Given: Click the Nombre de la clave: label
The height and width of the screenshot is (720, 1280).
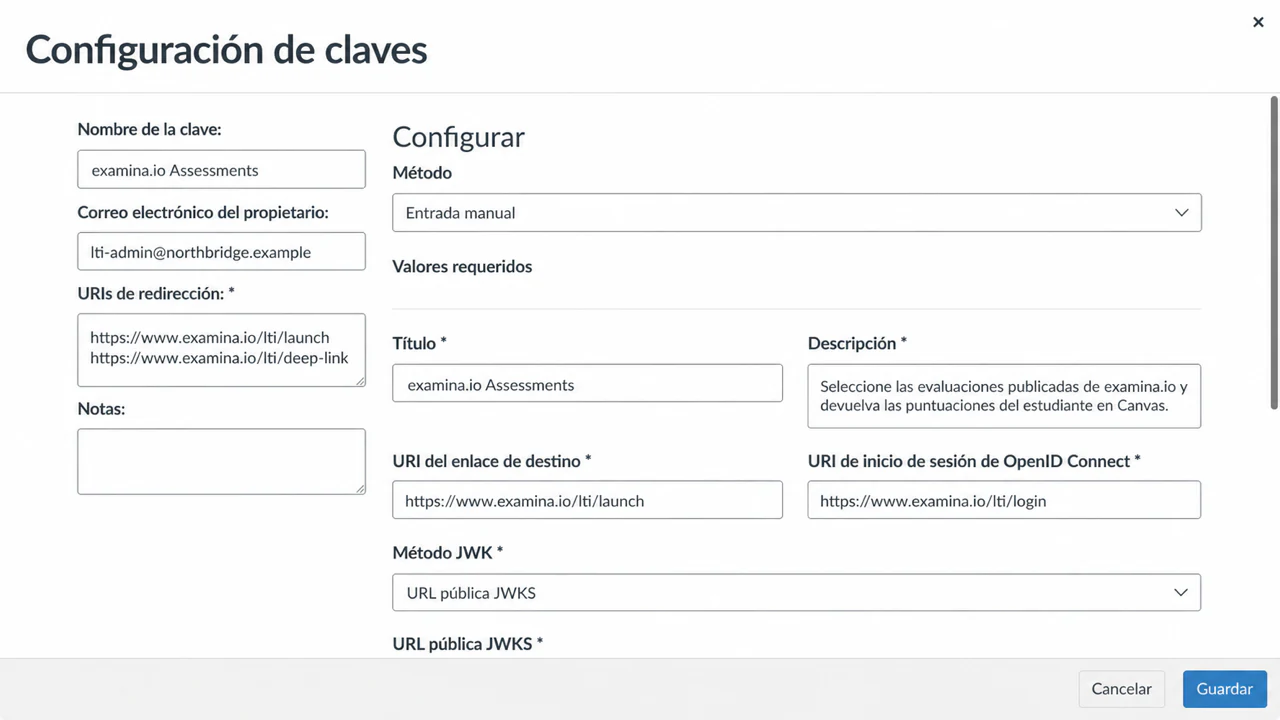Looking at the screenshot, I should tap(149, 129).
